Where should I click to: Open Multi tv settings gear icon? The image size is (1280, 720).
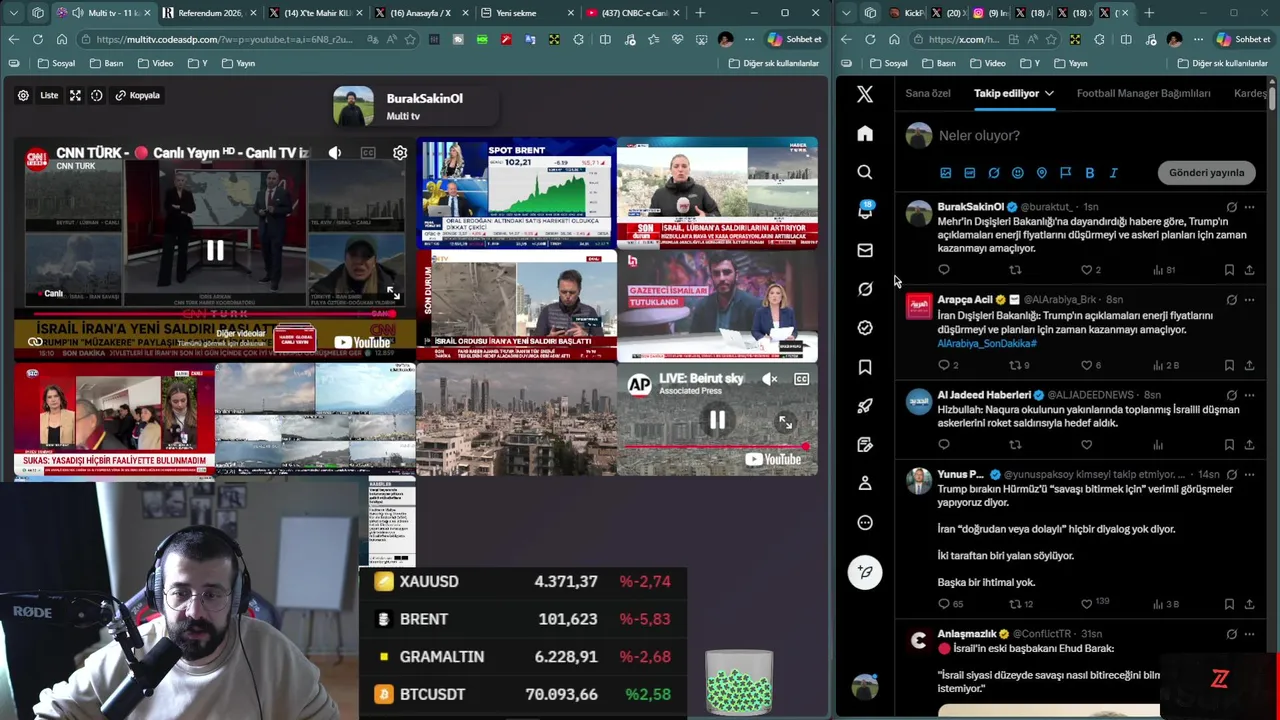23,95
